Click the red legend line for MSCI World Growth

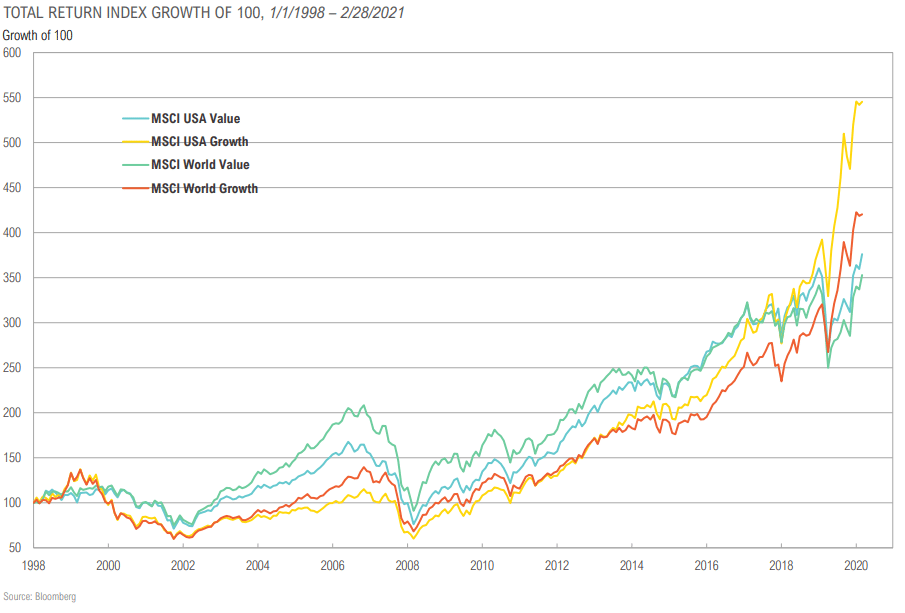[136, 189]
